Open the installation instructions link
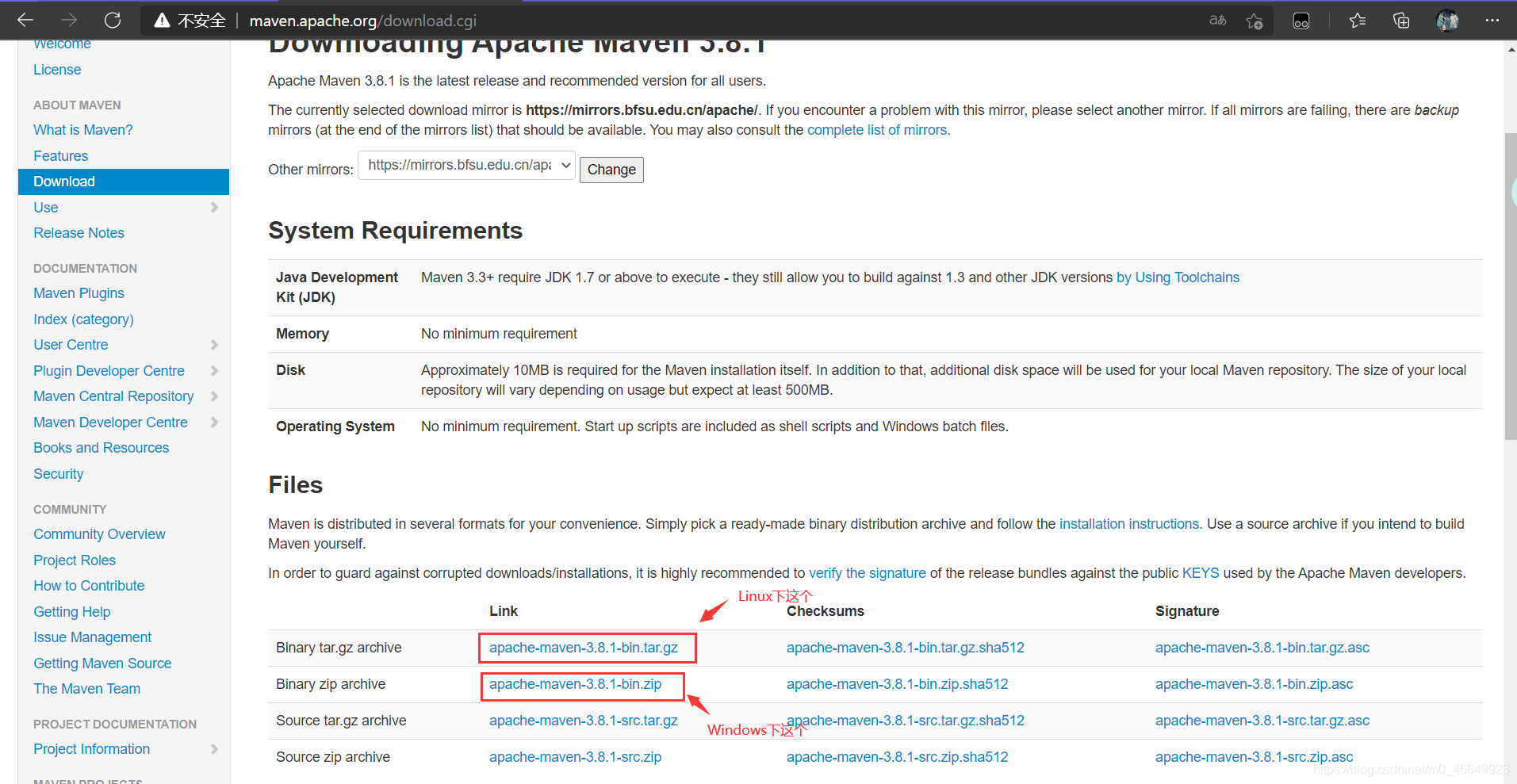The height and width of the screenshot is (784, 1517). tap(1129, 524)
